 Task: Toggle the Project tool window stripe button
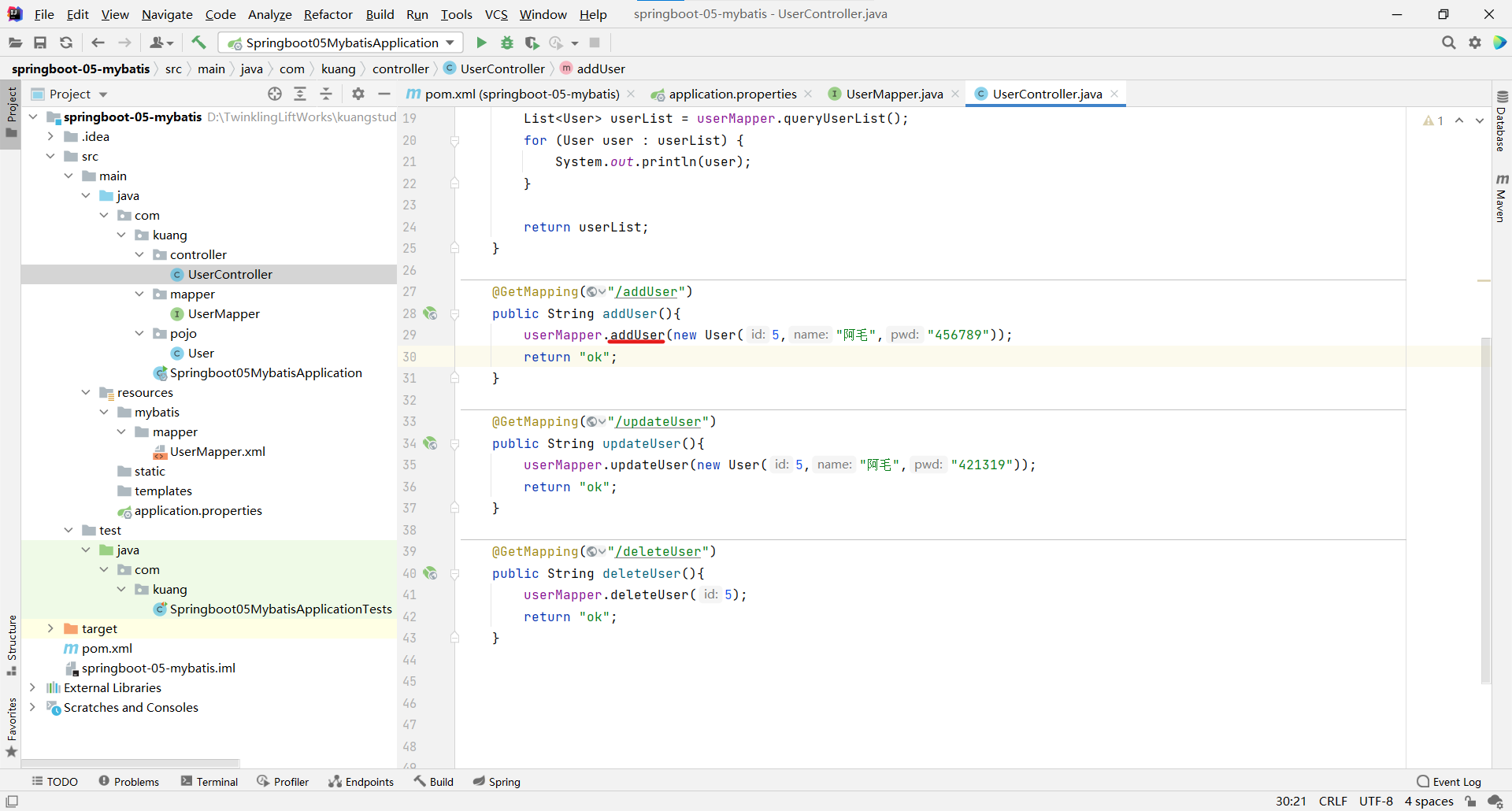click(11, 113)
